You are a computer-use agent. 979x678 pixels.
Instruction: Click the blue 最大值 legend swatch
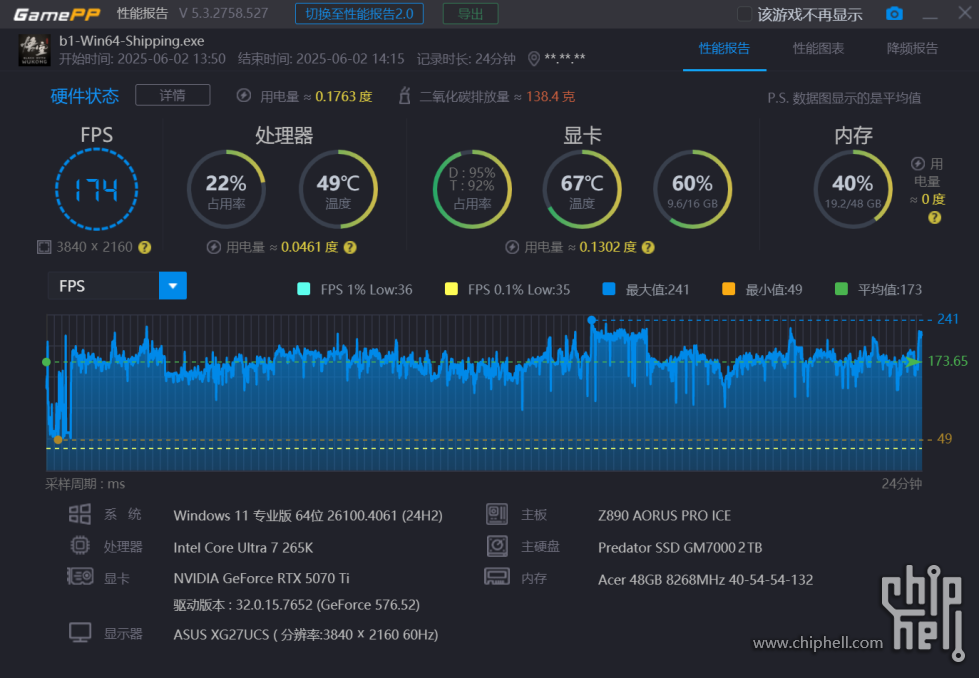click(609, 289)
